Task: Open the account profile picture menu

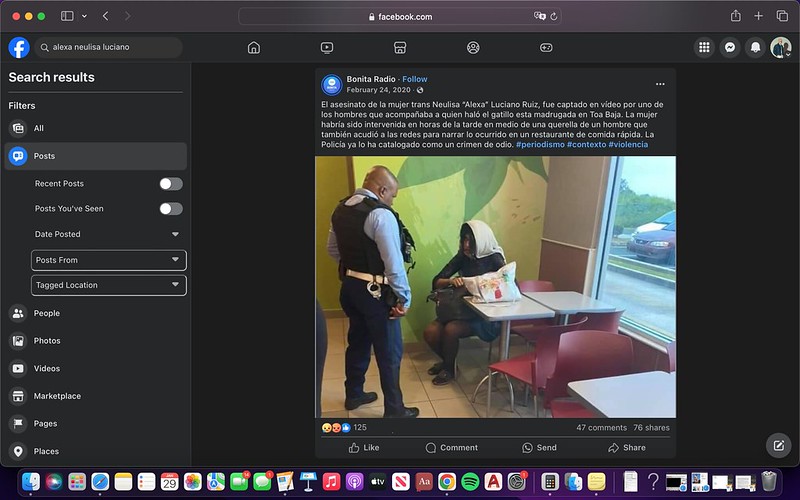Action: pos(781,47)
